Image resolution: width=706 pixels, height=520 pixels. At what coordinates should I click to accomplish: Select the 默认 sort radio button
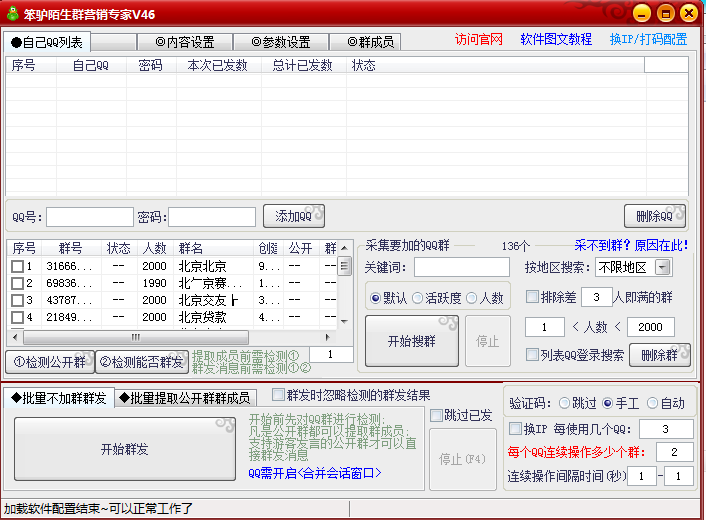point(376,298)
